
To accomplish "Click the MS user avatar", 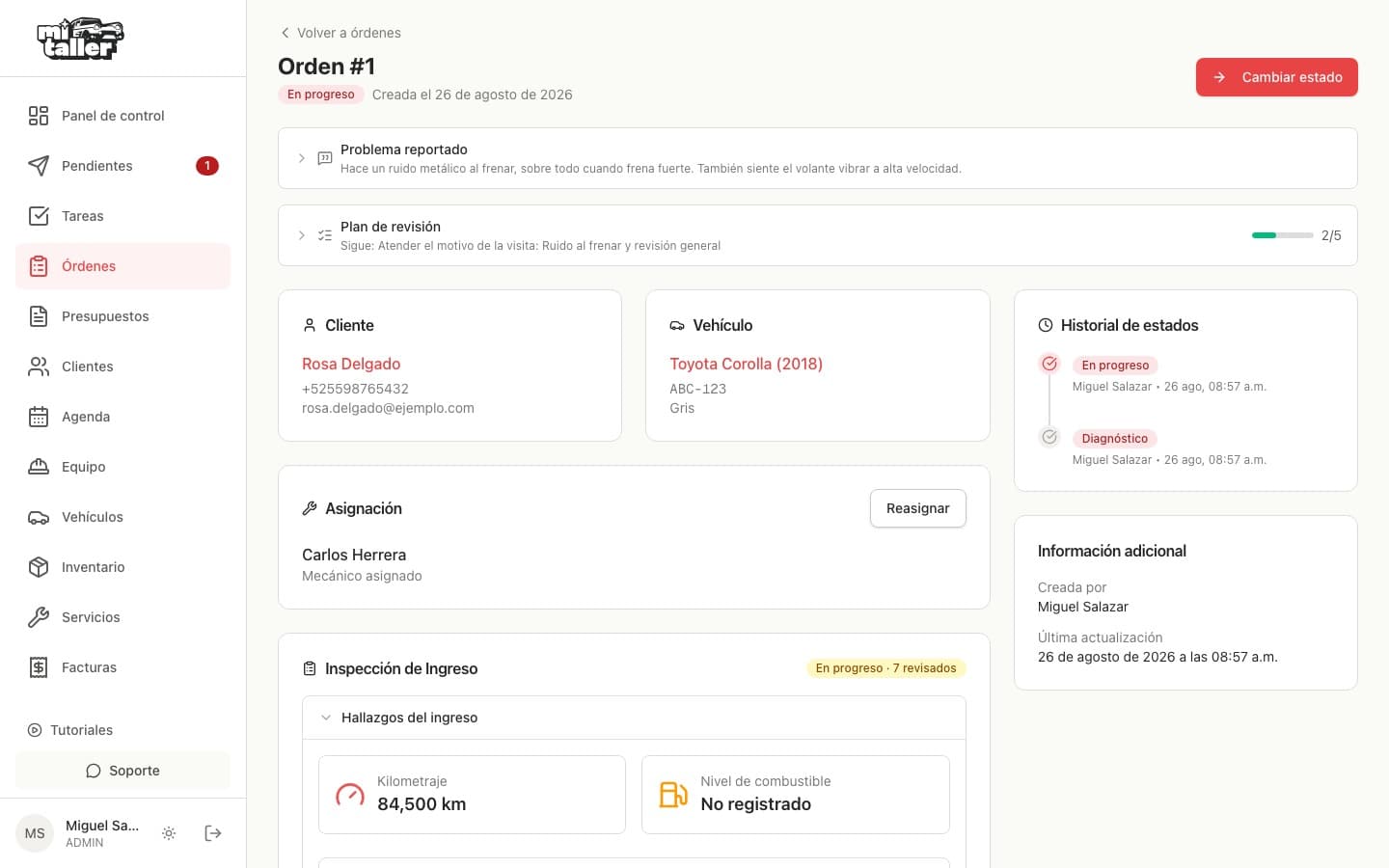I will 35,833.
